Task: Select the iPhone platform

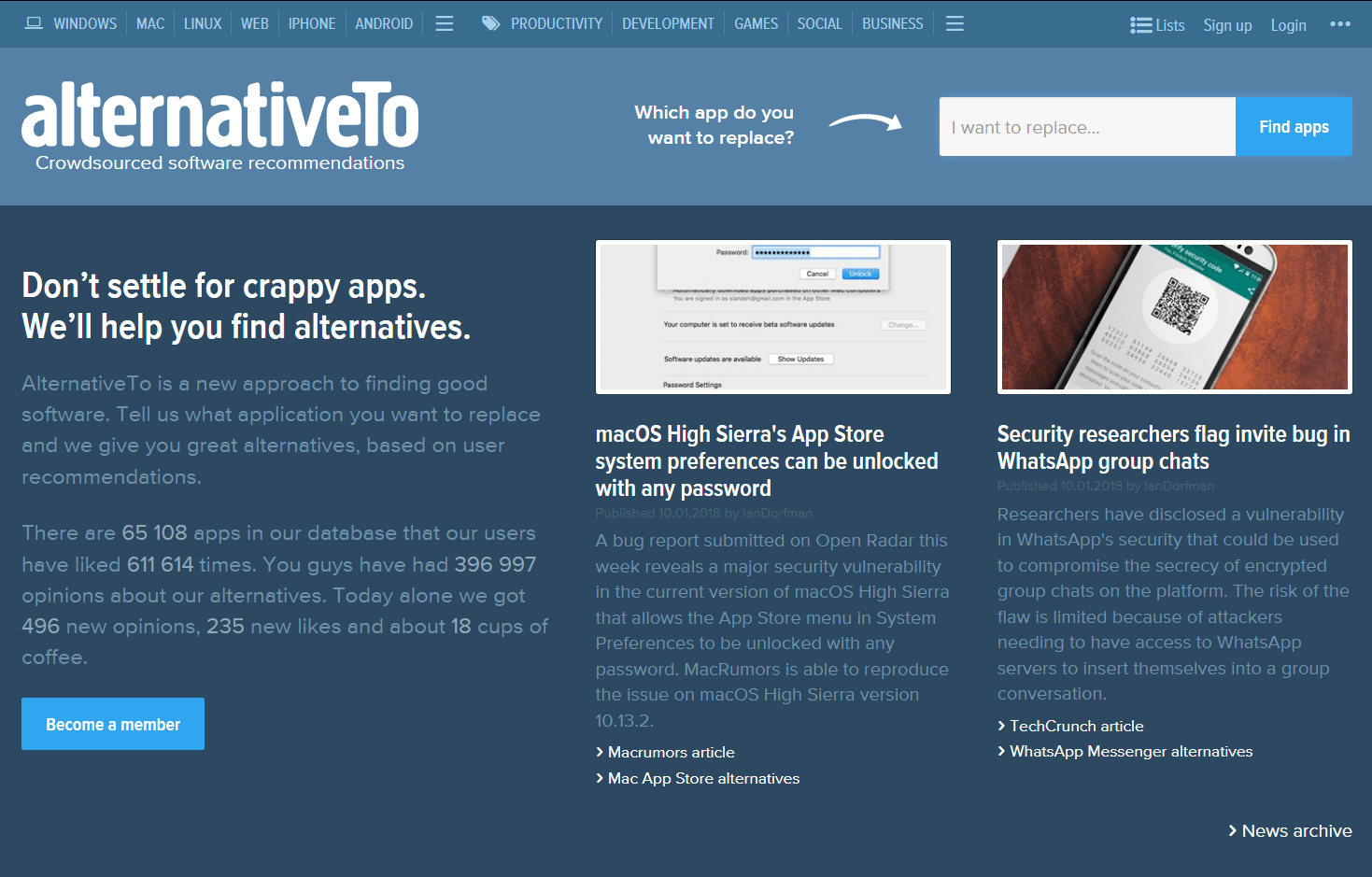Action: [x=312, y=23]
